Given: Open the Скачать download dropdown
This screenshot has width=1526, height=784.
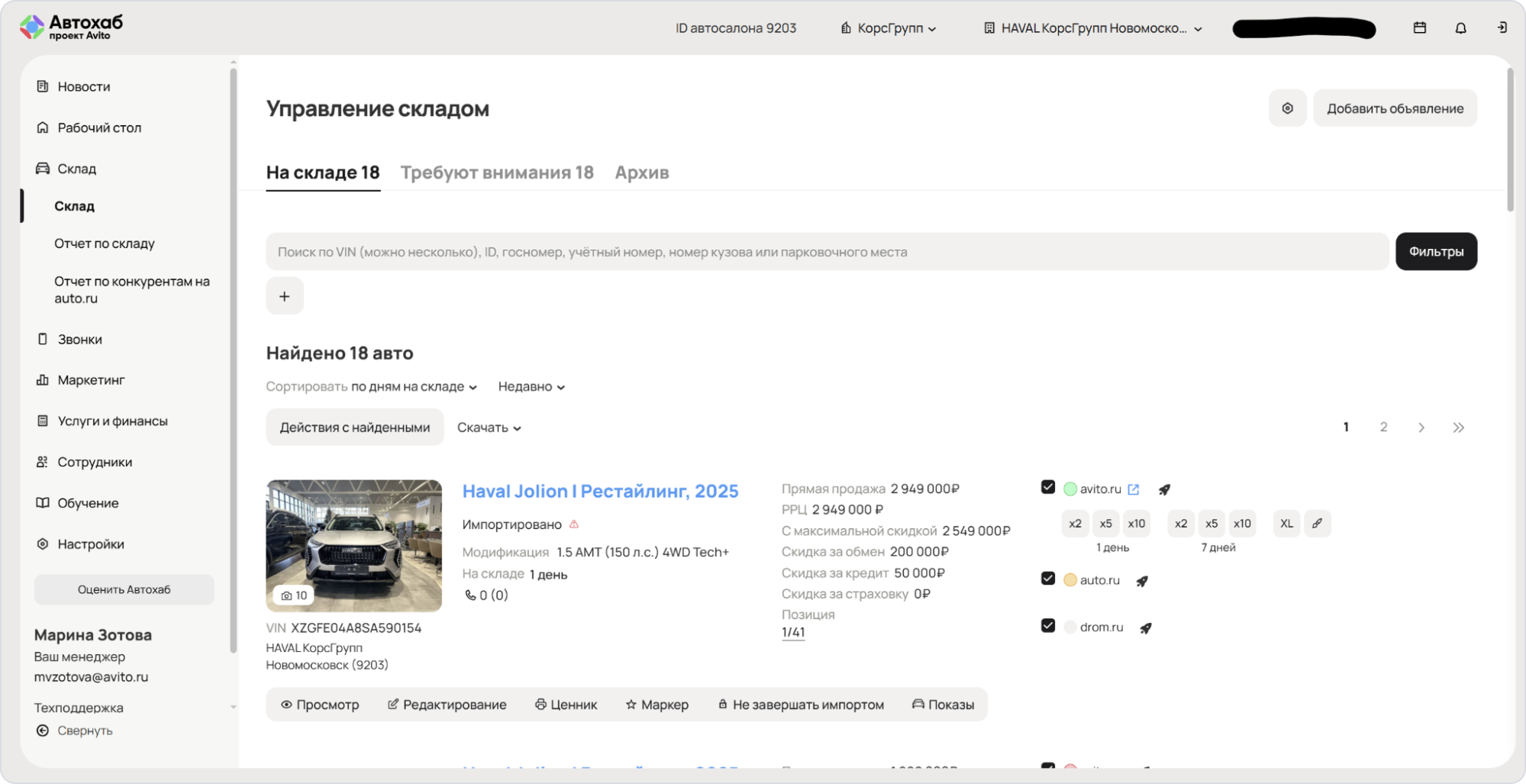Looking at the screenshot, I should click(489, 427).
